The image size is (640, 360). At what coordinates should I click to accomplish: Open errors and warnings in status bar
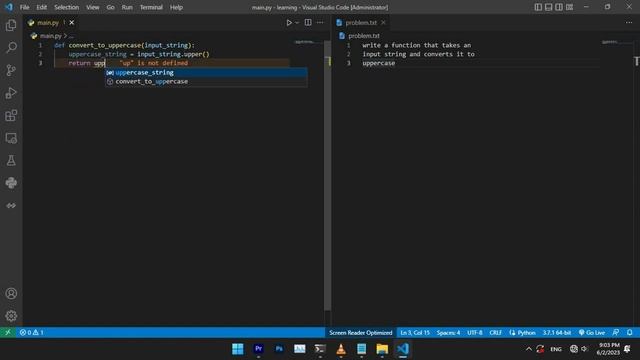[x=31, y=333]
